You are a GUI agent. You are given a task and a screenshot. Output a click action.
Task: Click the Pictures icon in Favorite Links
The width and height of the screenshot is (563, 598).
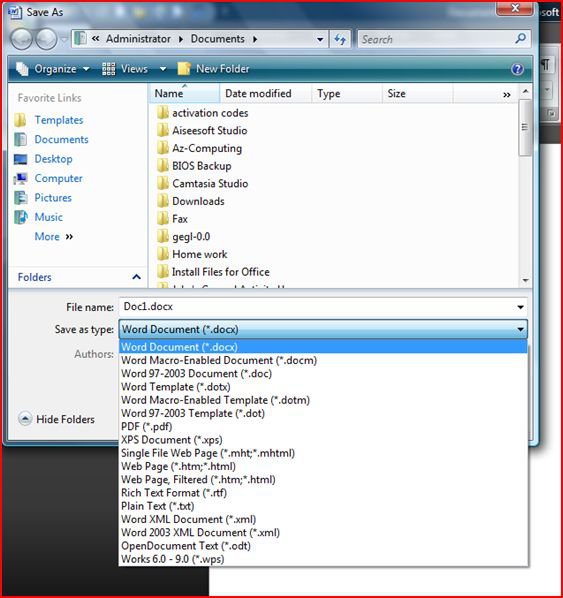pyautogui.click(x=20, y=198)
